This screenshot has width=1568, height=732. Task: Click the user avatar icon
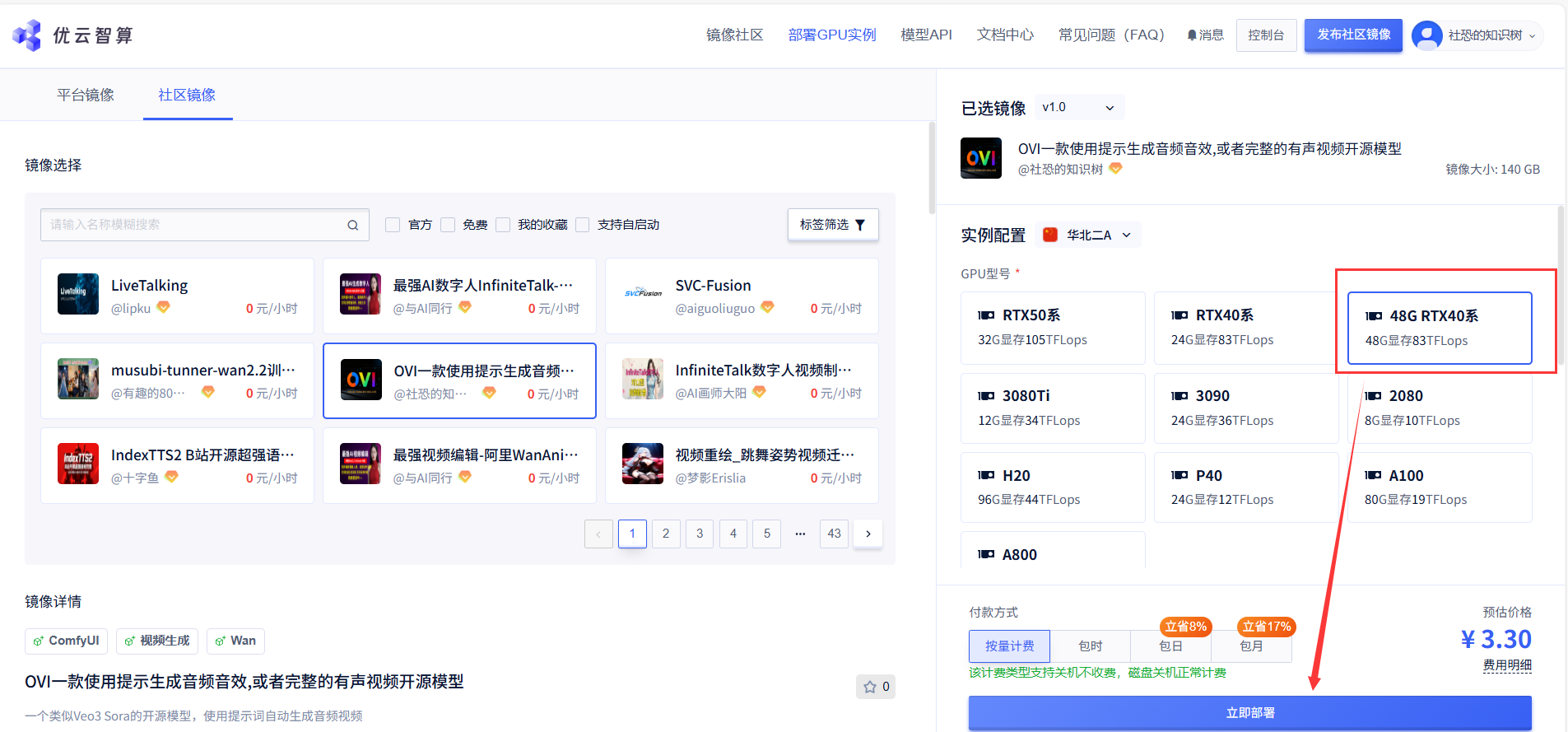tap(1426, 35)
